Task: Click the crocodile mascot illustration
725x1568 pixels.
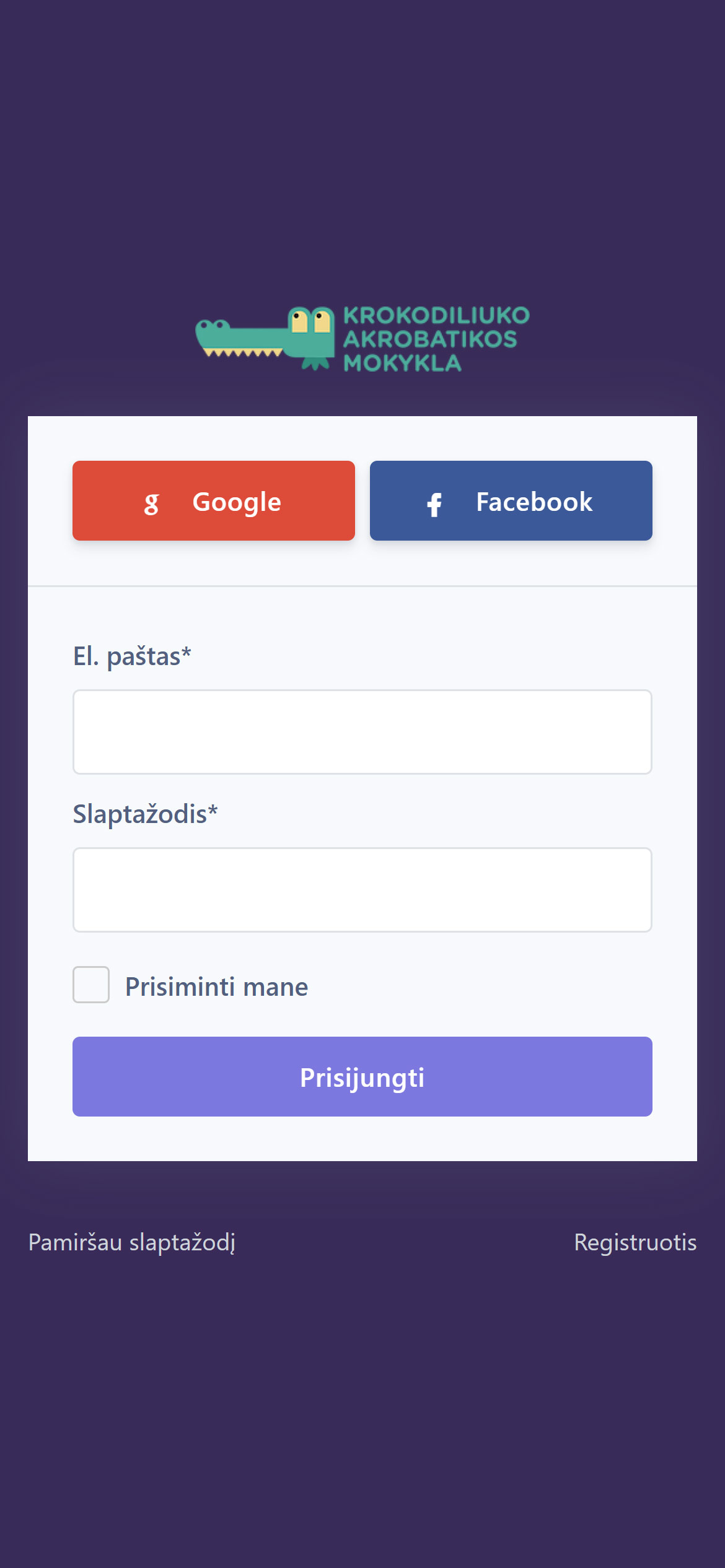Action: (265, 338)
